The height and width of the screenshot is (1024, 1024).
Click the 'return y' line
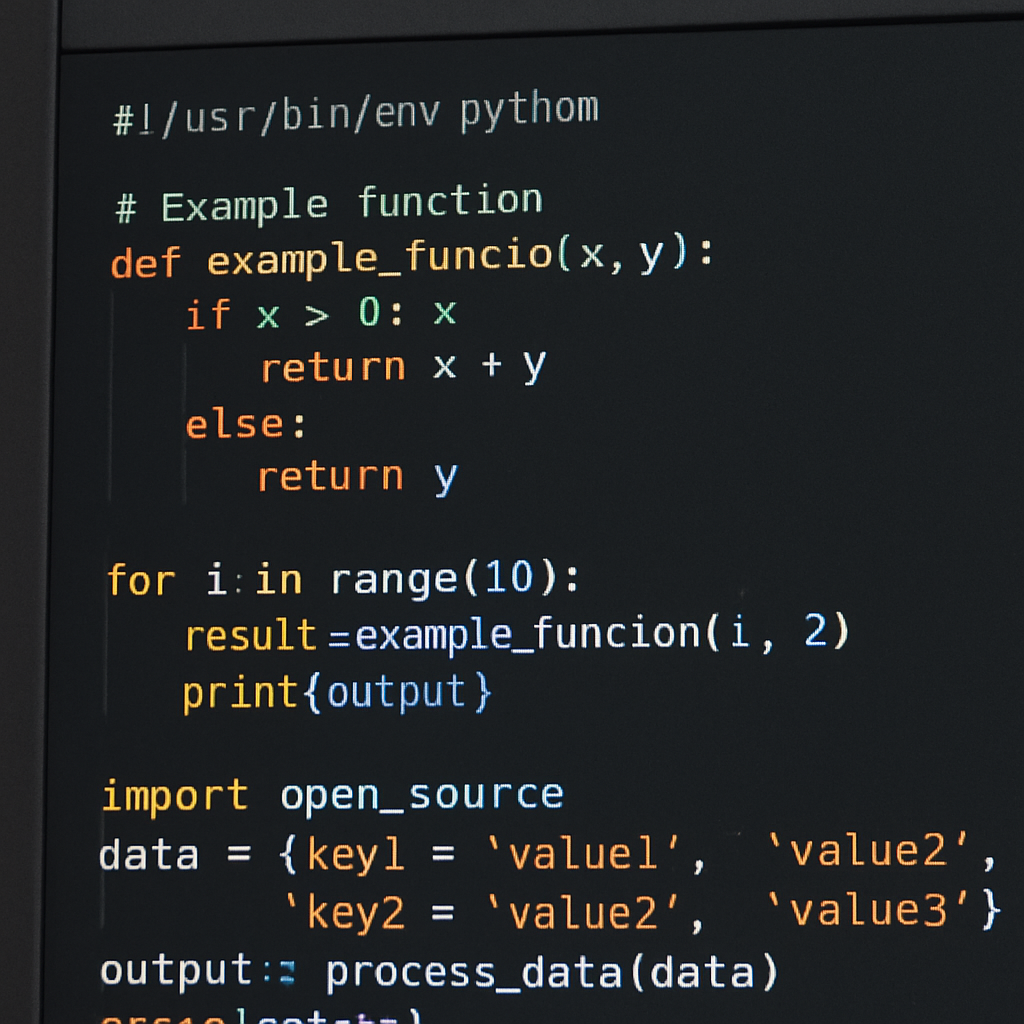click(357, 477)
